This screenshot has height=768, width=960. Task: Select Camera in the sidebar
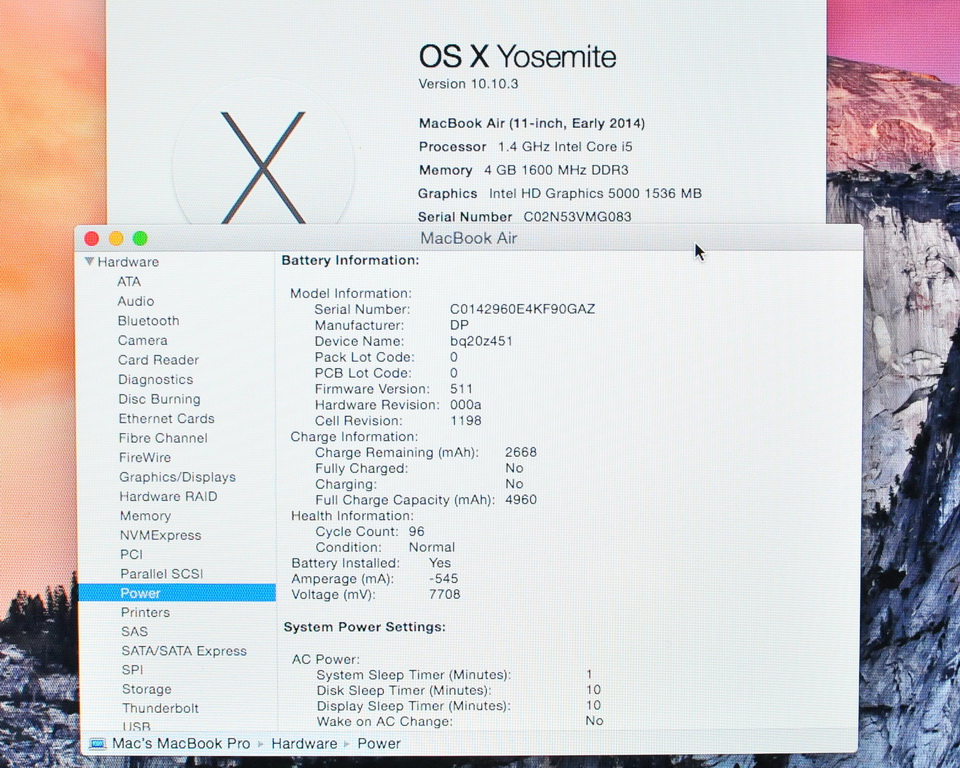pyautogui.click(x=143, y=341)
